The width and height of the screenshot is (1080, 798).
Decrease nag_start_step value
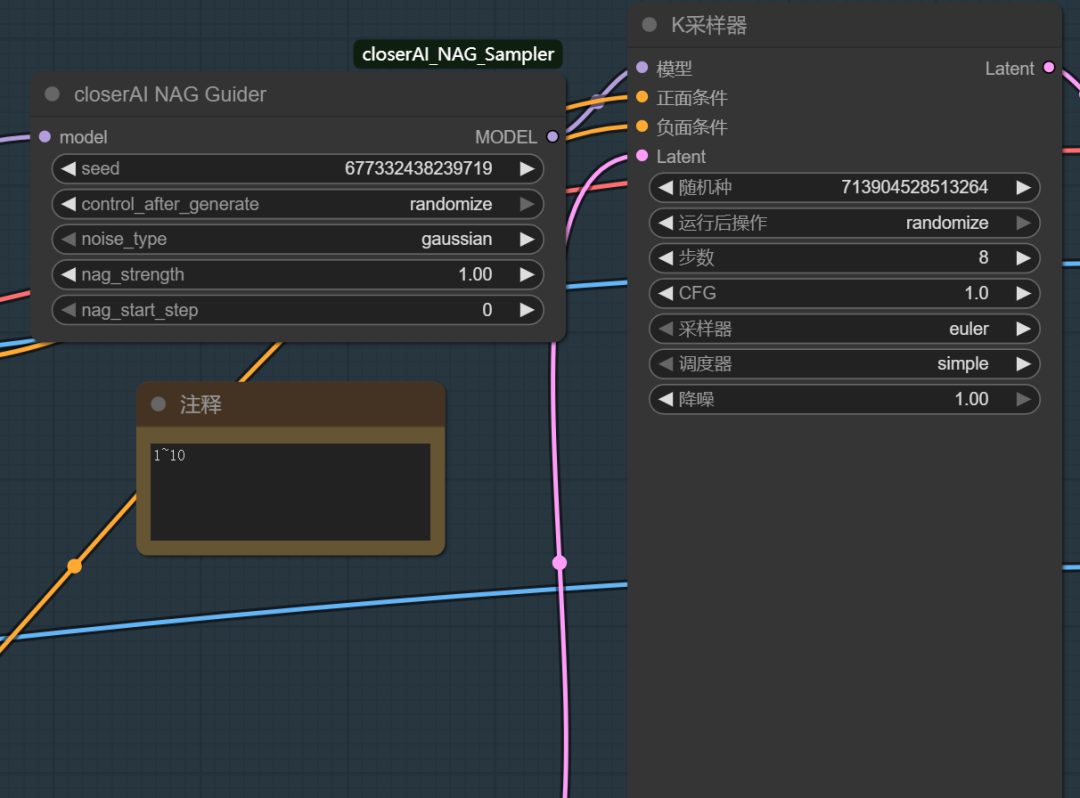pos(68,311)
